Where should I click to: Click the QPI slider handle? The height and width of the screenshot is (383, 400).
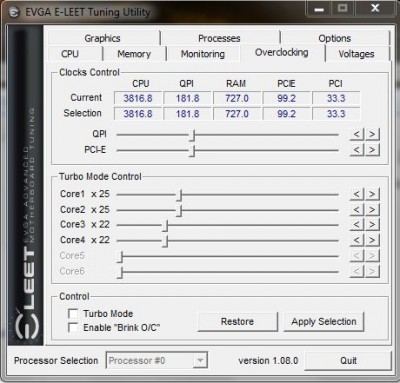[x=192, y=136]
